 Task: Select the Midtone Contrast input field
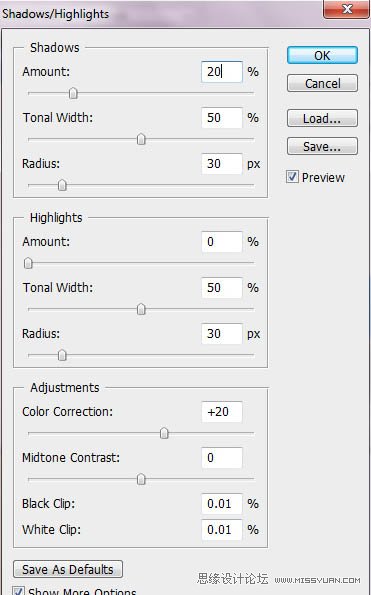(222, 458)
